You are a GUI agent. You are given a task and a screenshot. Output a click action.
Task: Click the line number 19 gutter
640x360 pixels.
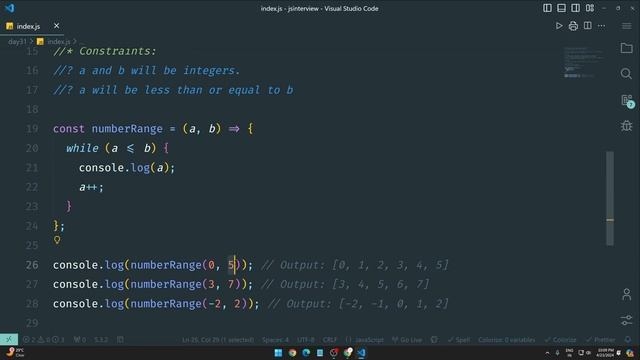32,129
